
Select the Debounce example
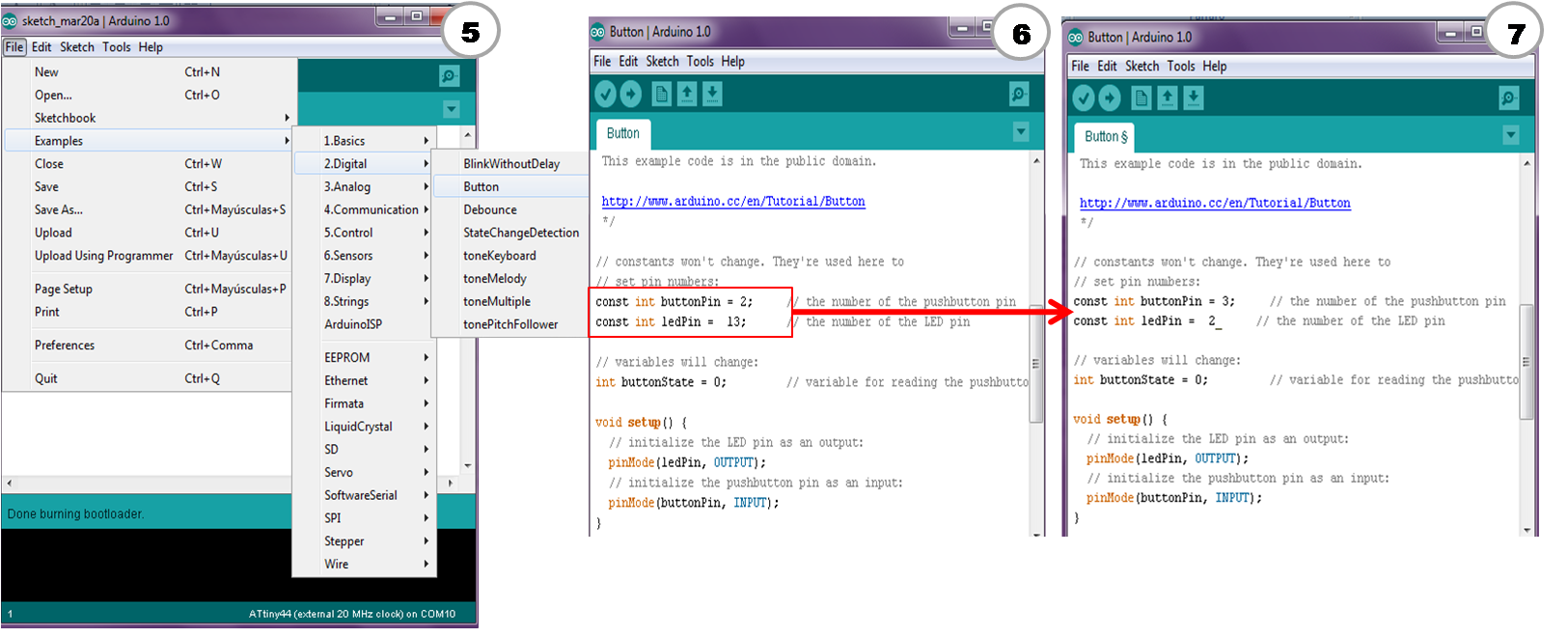pyautogui.click(x=510, y=209)
